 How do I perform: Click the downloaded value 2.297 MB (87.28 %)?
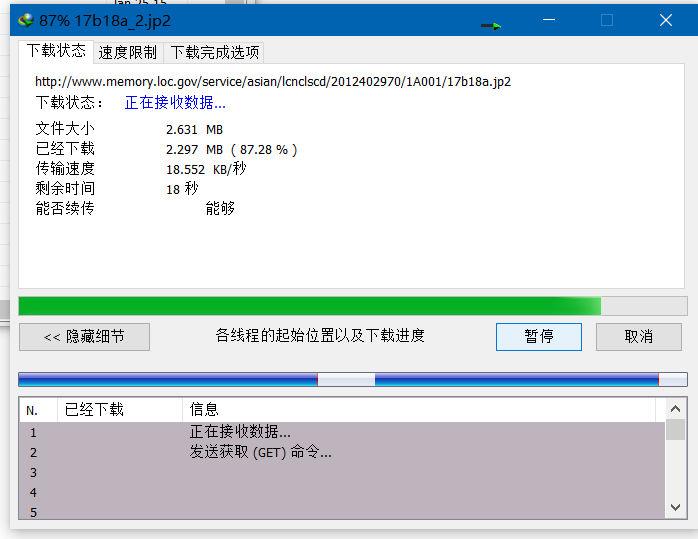[x=231, y=150]
